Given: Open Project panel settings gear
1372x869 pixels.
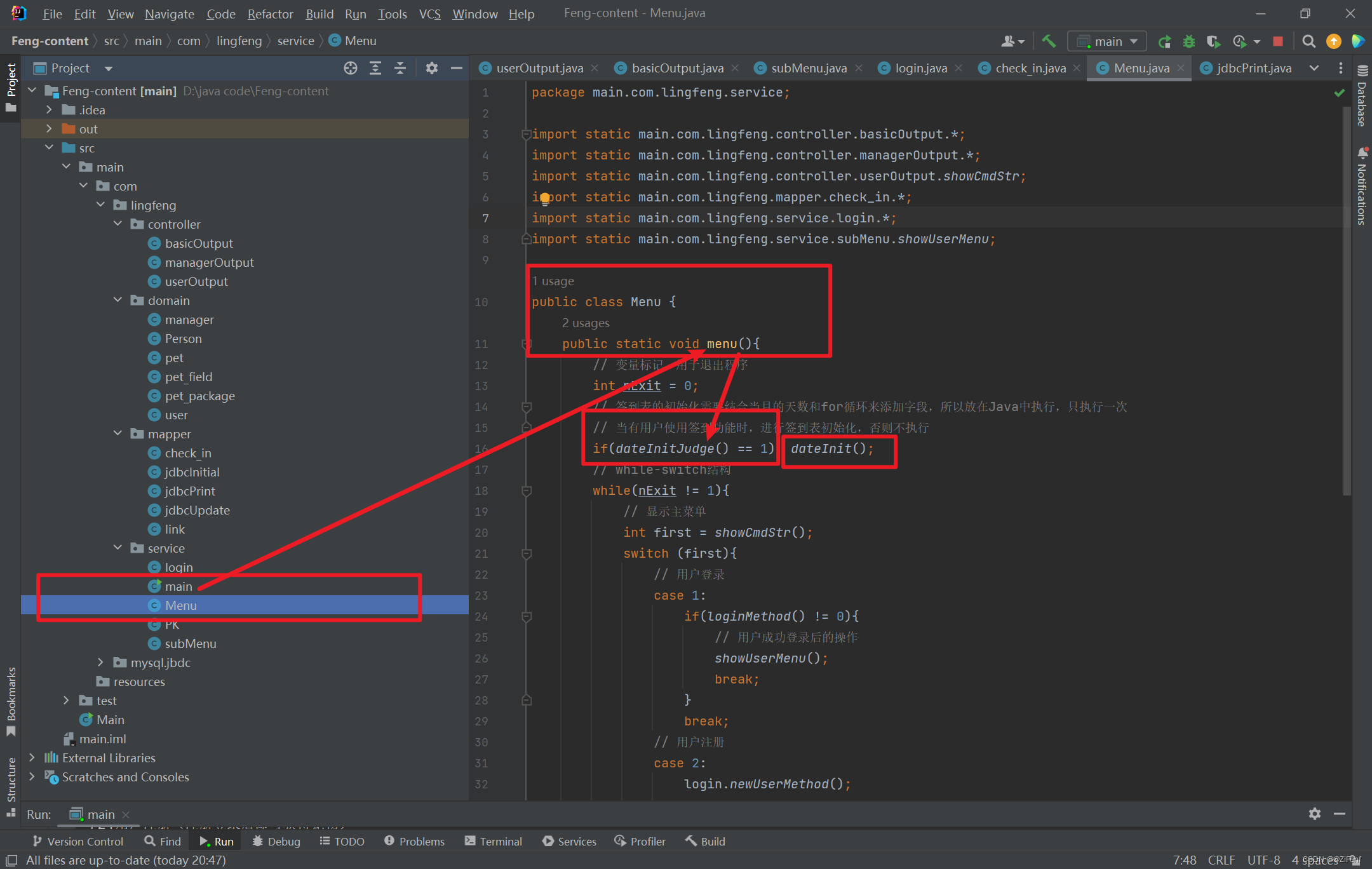Looking at the screenshot, I should click(432, 68).
